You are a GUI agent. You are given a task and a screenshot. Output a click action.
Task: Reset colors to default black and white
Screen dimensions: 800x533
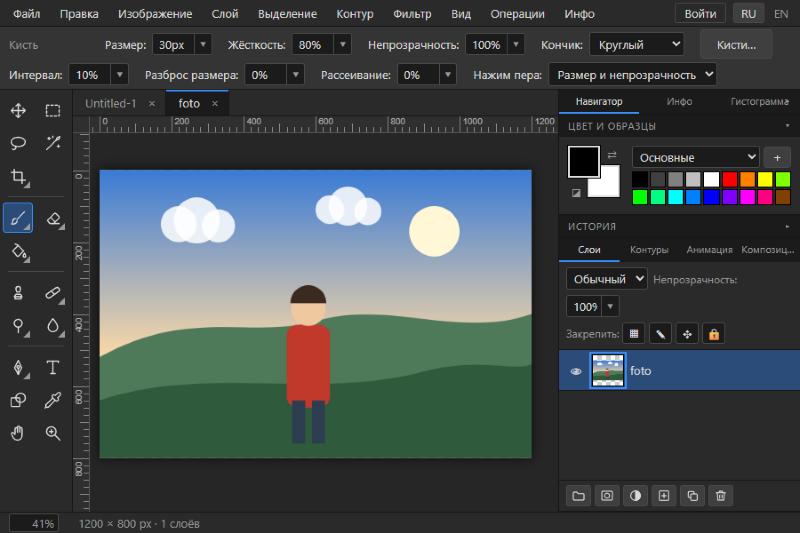576,193
